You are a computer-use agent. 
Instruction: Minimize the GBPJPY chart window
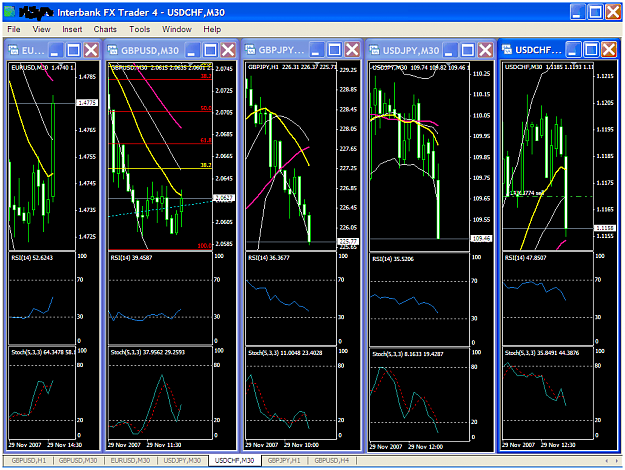tap(316, 50)
